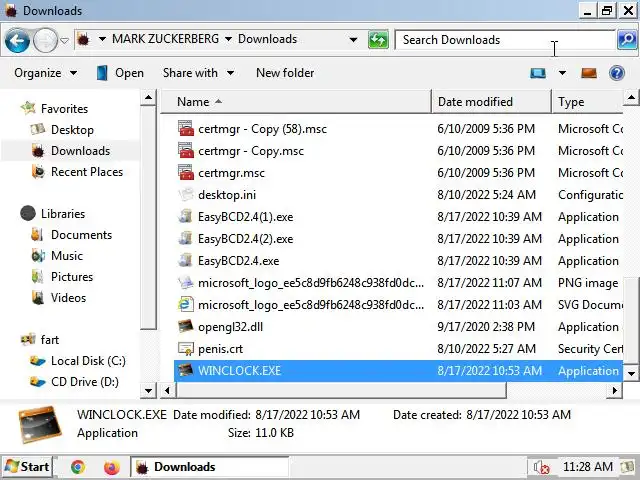Click the WINCLOCK.EXE file icon in list
The image size is (640, 480).
[185, 371]
